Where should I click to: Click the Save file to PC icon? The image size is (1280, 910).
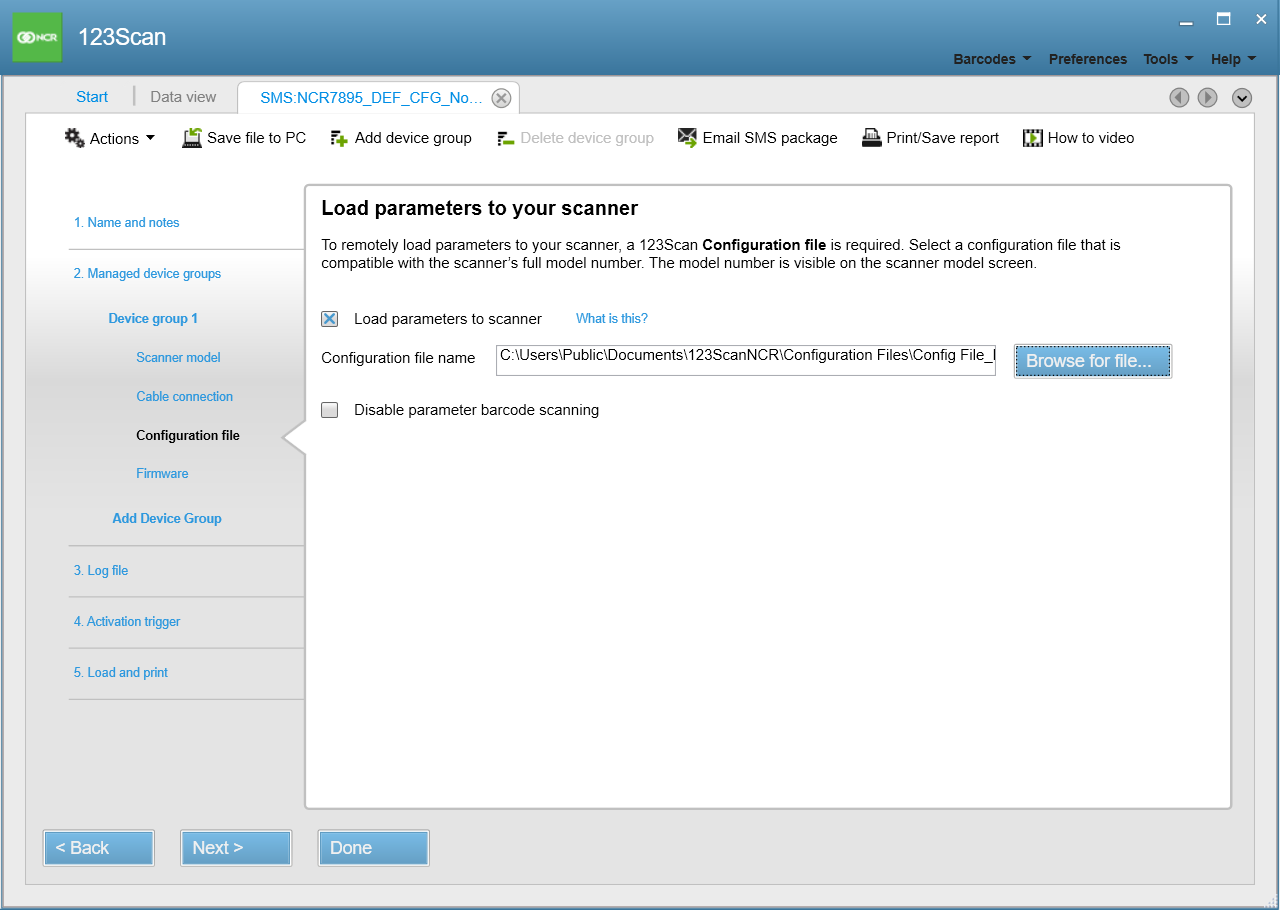point(192,138)
